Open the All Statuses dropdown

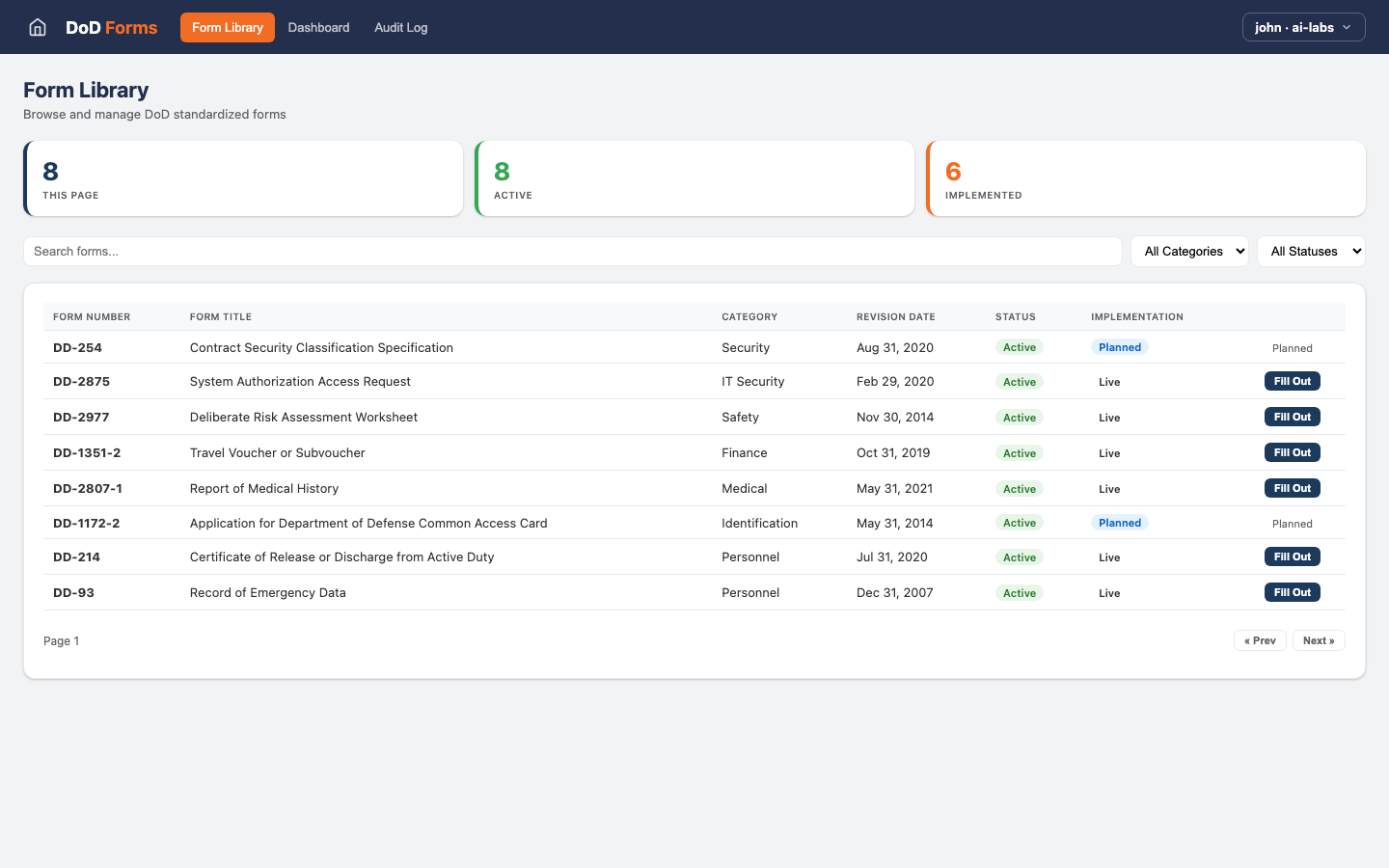(1311, 251)
